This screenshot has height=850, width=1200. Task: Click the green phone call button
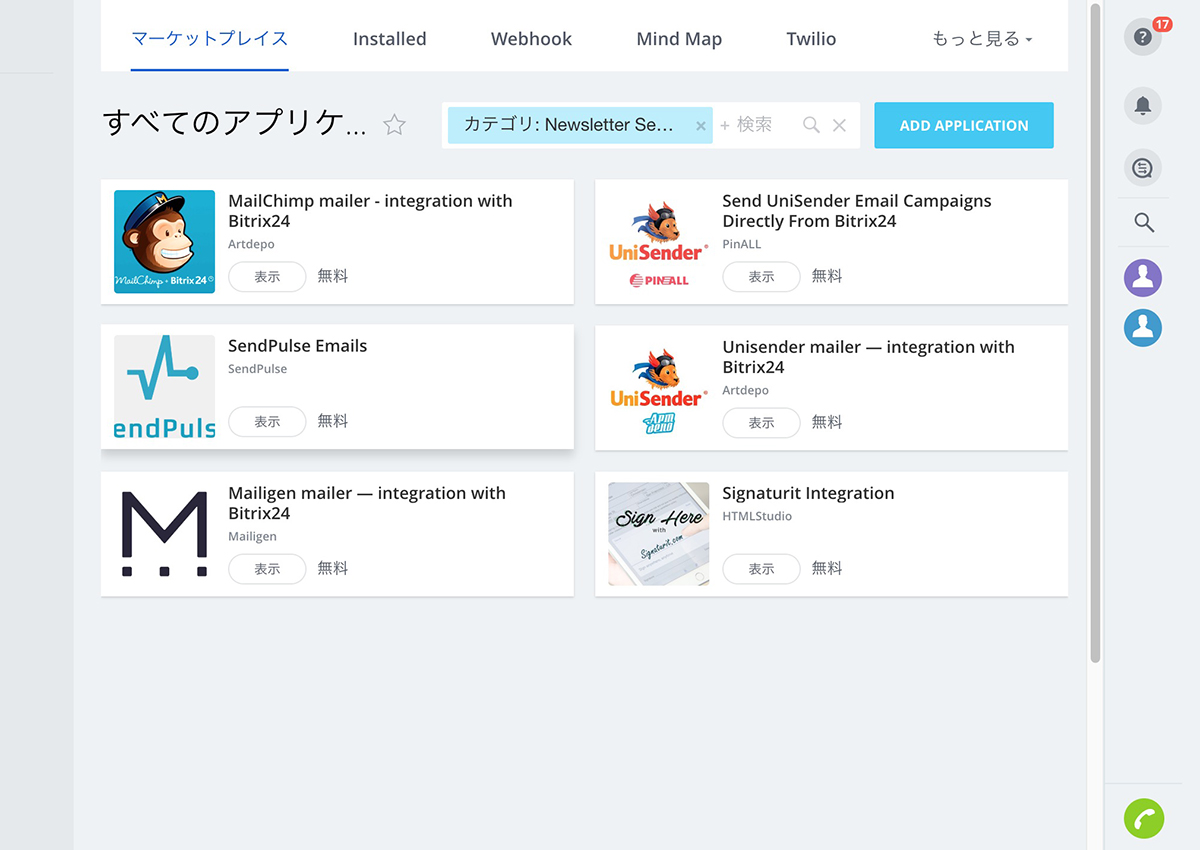point(1144,818)
